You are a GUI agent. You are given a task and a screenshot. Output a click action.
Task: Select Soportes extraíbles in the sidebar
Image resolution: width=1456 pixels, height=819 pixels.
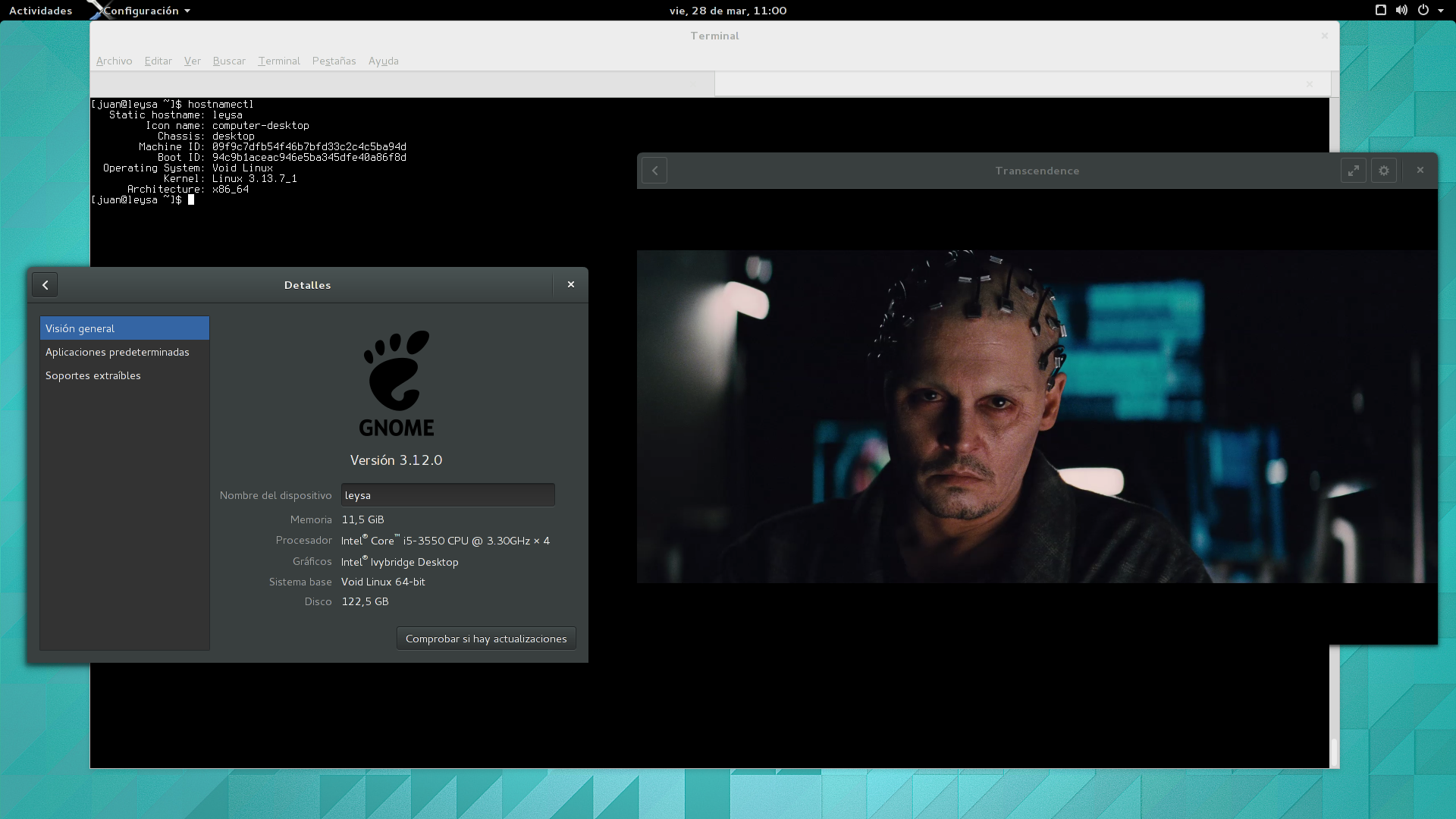[x=93, y=375]
